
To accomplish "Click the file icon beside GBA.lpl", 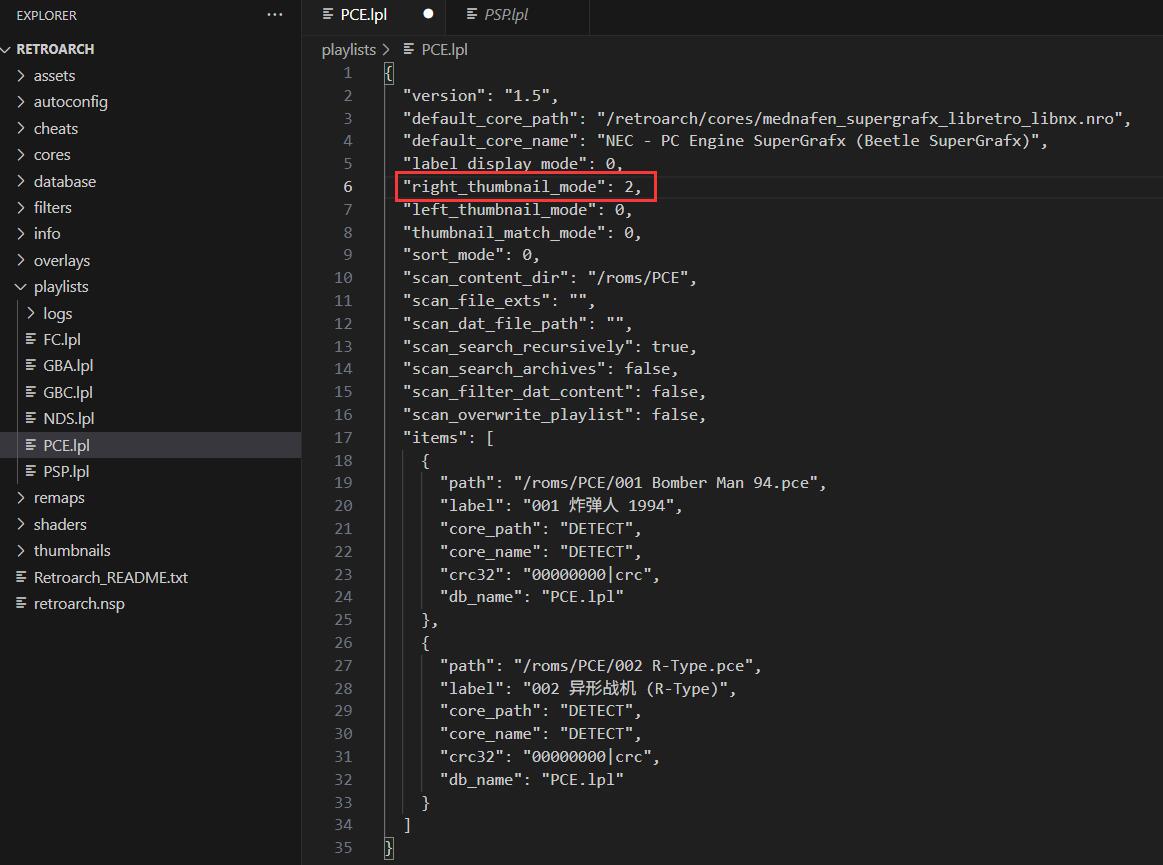I will [31, 366].
